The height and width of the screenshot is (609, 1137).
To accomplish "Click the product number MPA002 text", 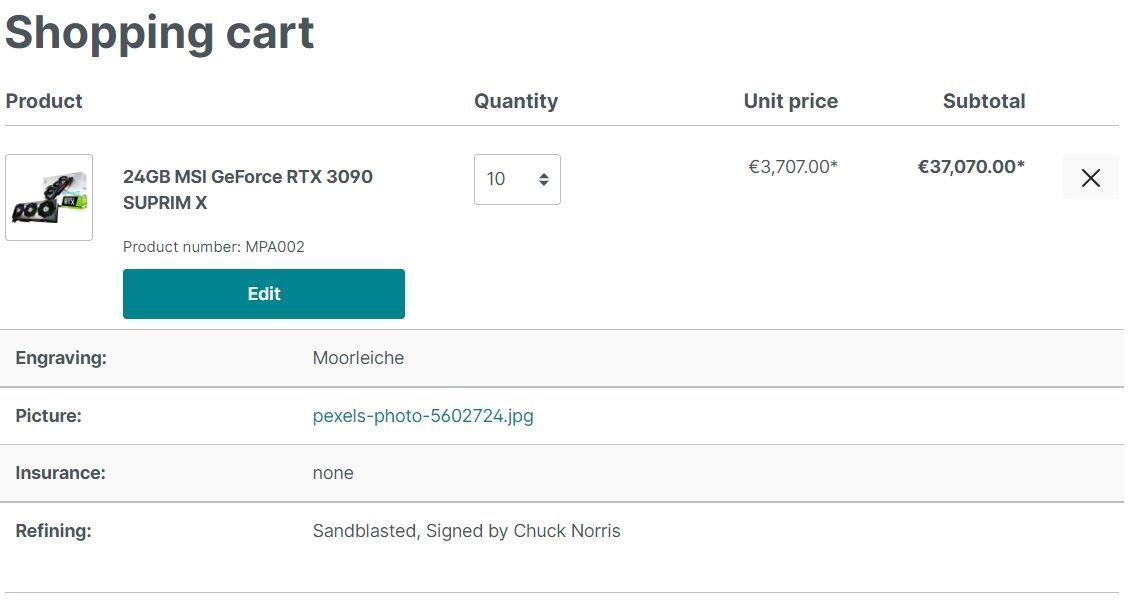I will point(214,247).
